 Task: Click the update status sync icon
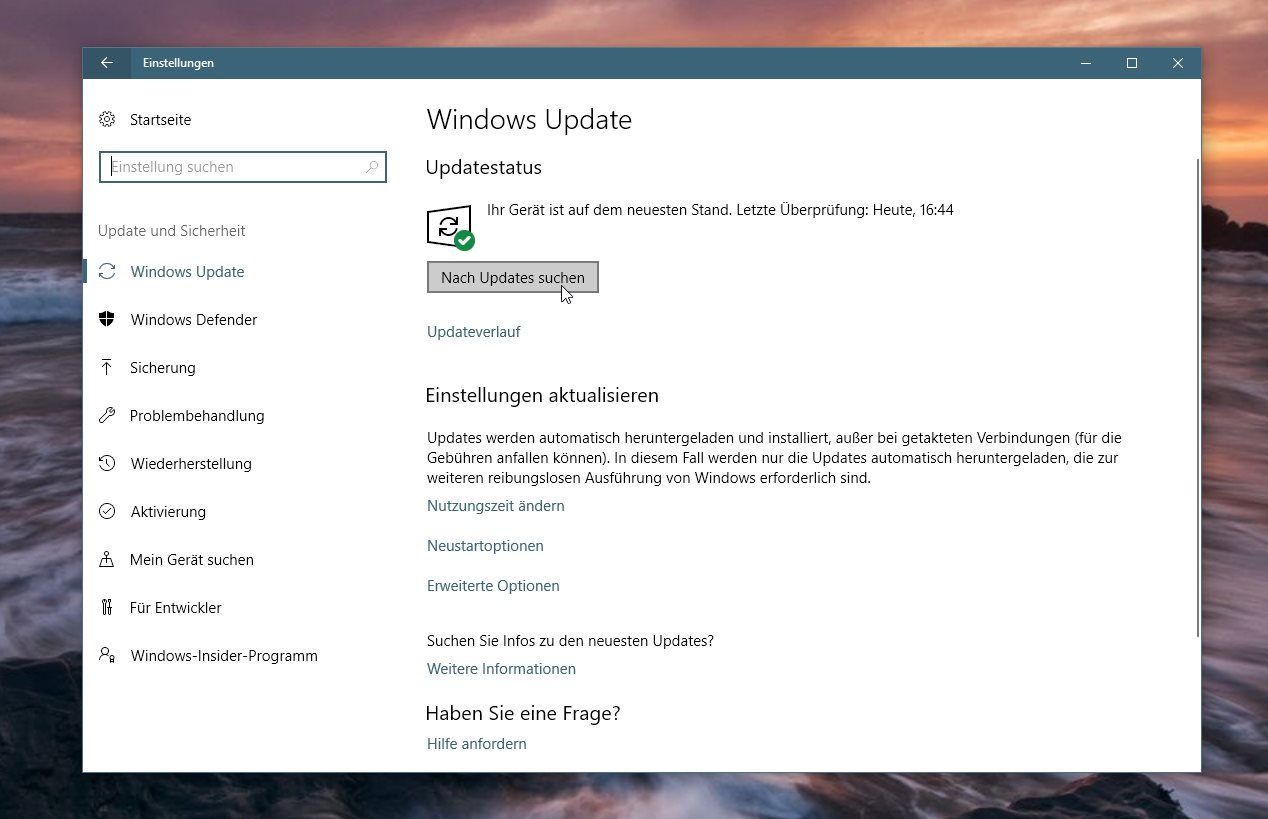(x=449, y=228)
